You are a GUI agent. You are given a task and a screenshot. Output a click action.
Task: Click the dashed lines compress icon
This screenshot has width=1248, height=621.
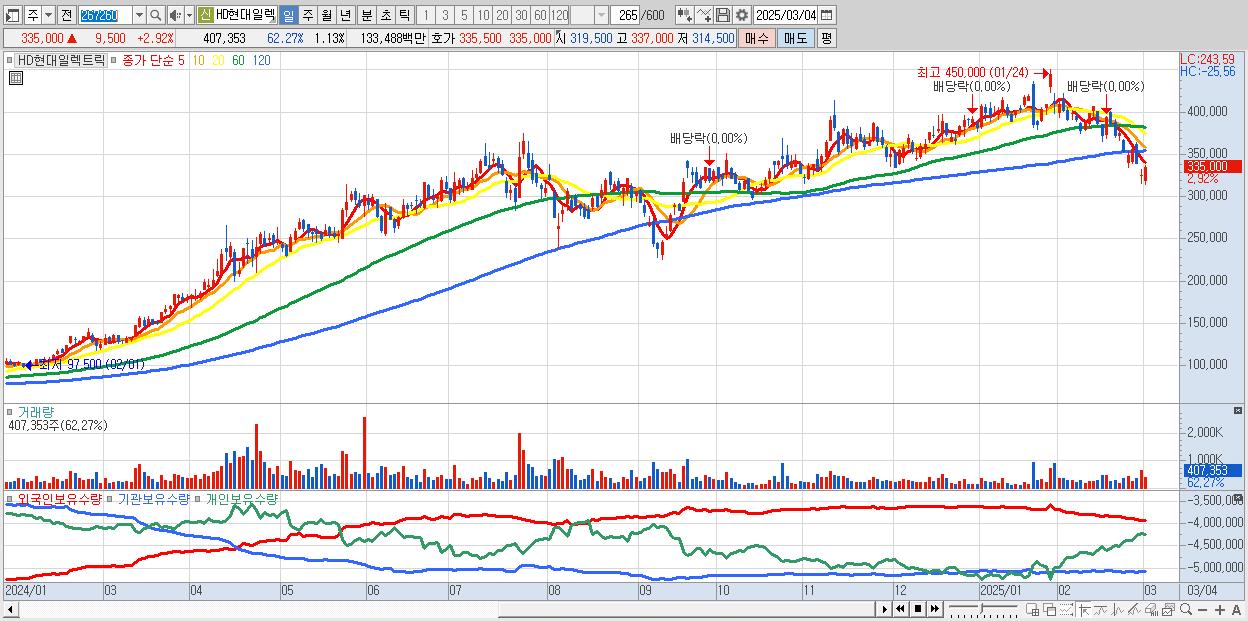(1066, 610)
